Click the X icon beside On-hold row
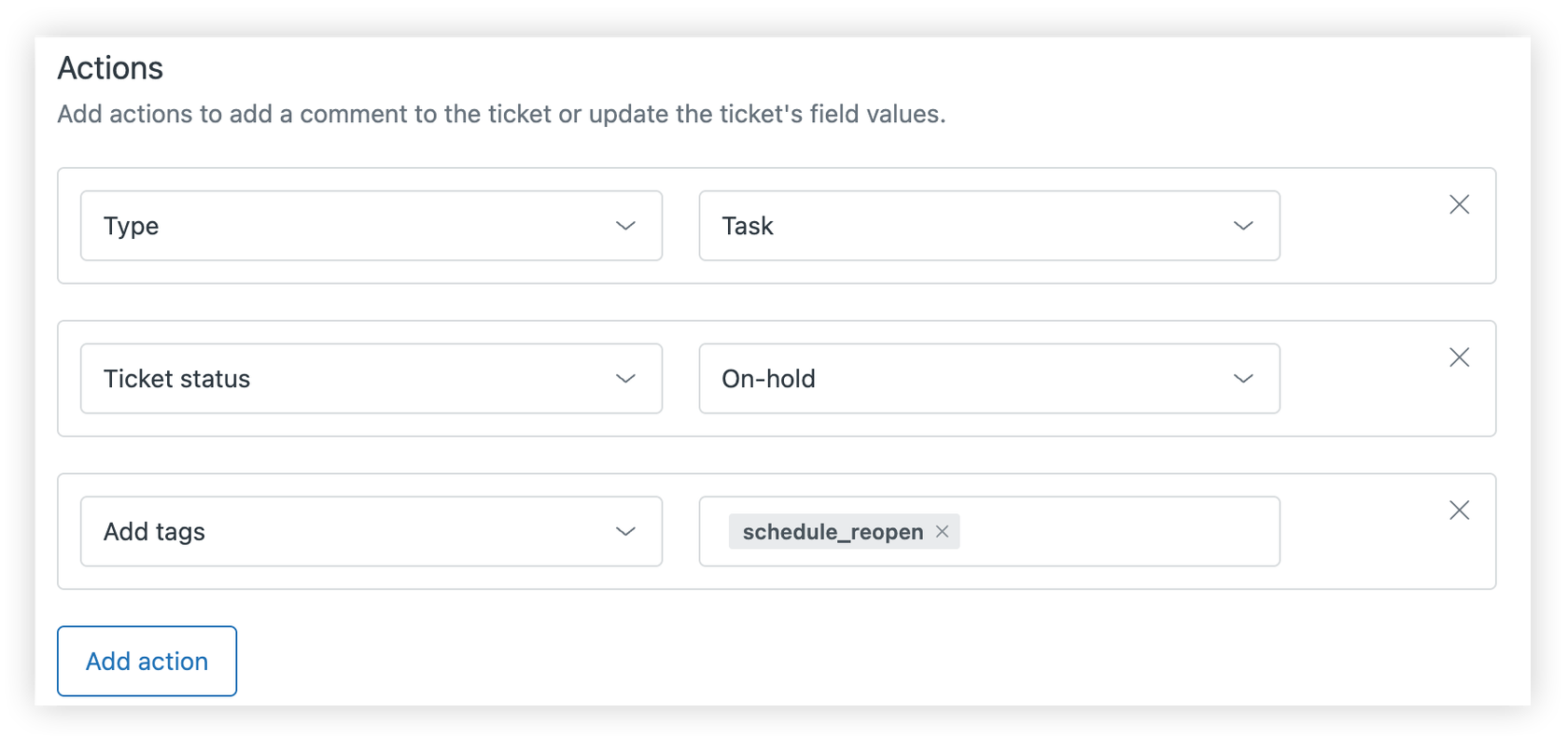The width and height of the screenshot is (1568, 741). (x=1459, y=357)
